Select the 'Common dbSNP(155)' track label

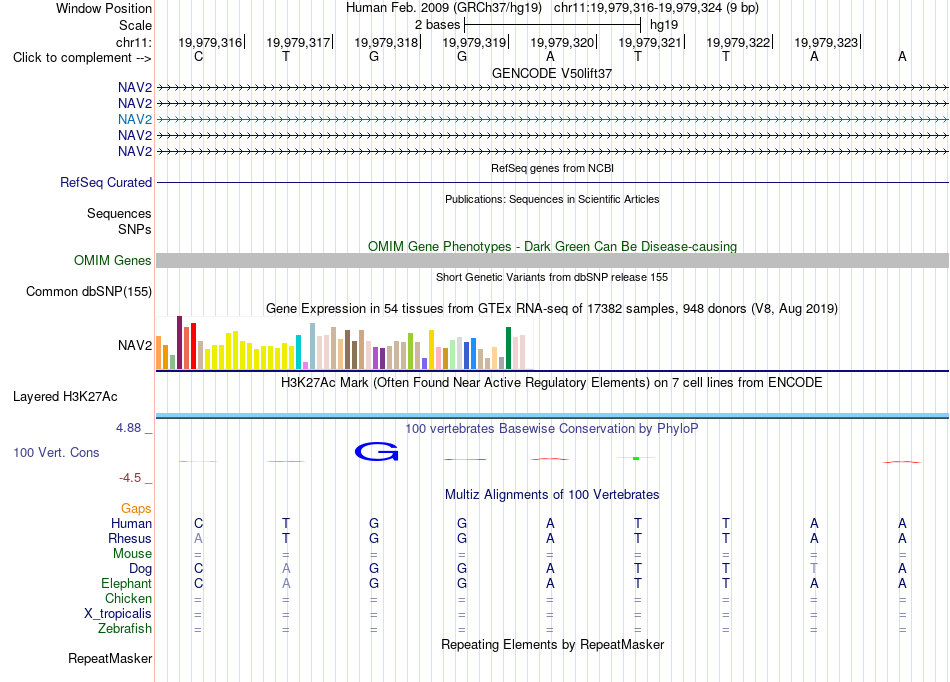pyautogui.click(x=89, y=291)
